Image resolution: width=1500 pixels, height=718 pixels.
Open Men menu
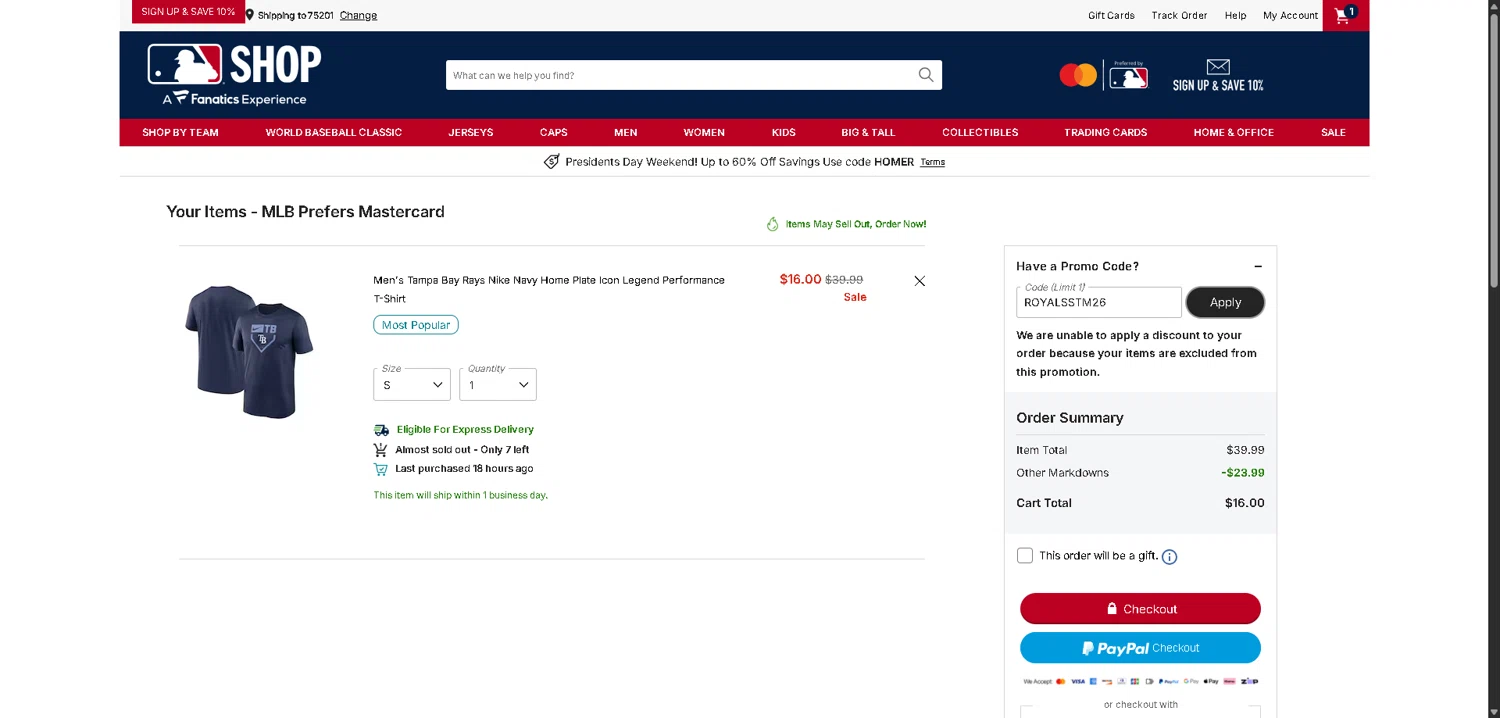pyautogui.click(x=626, y=132)
